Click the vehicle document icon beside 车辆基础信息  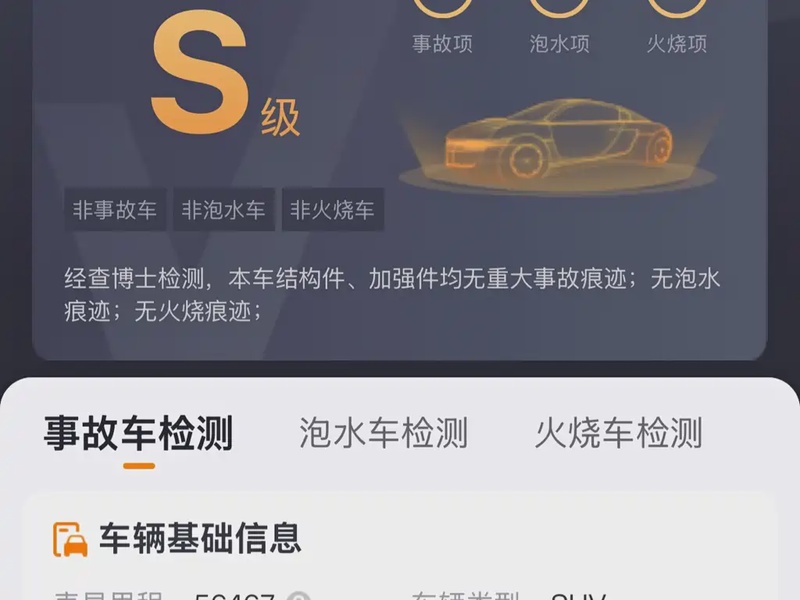click(x=70, y=539)
